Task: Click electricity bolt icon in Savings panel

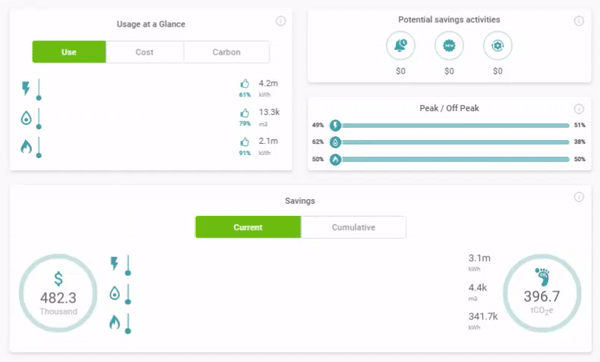Action: (114, 263)
